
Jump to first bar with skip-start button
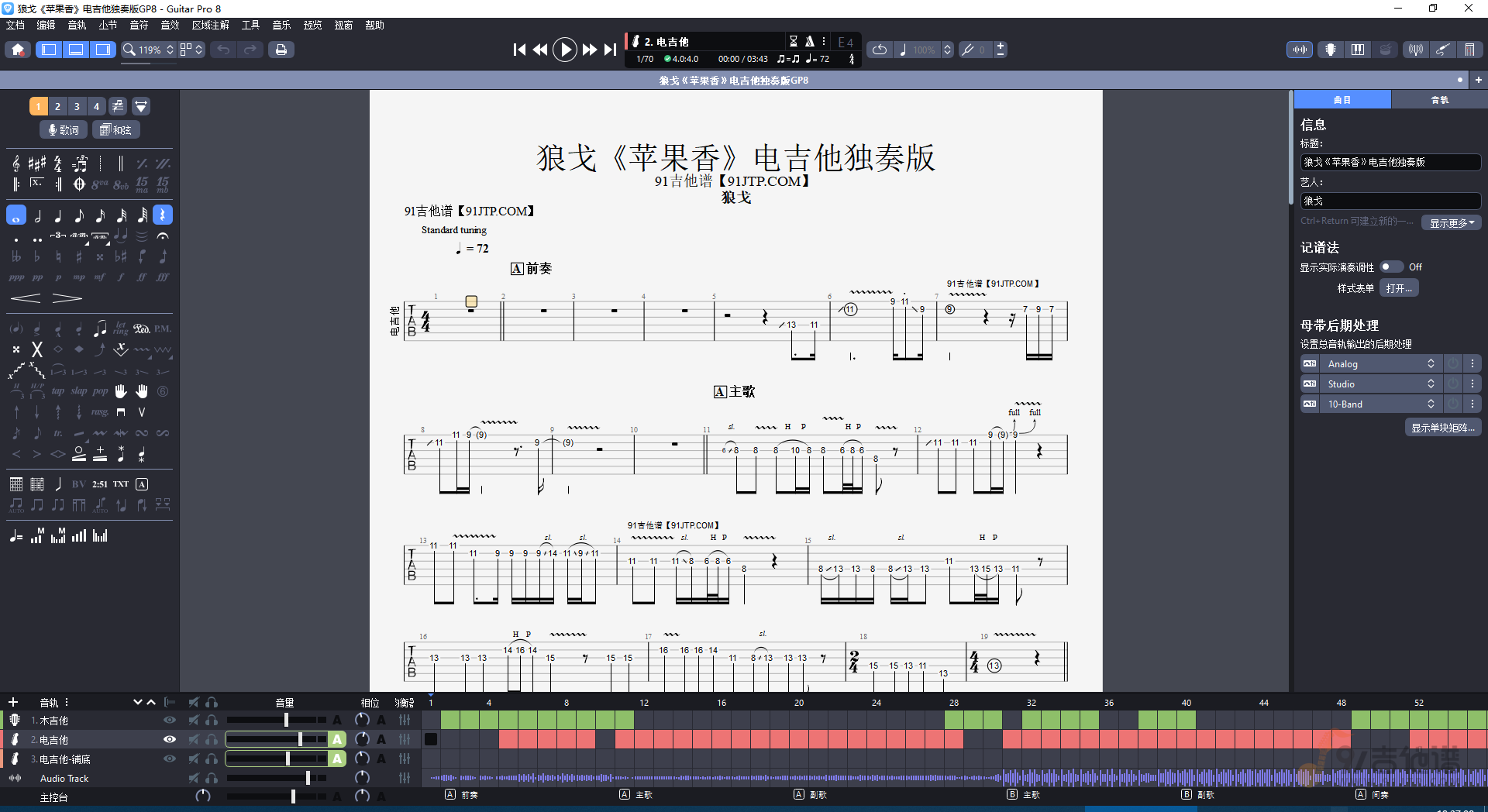click(519, 50)
